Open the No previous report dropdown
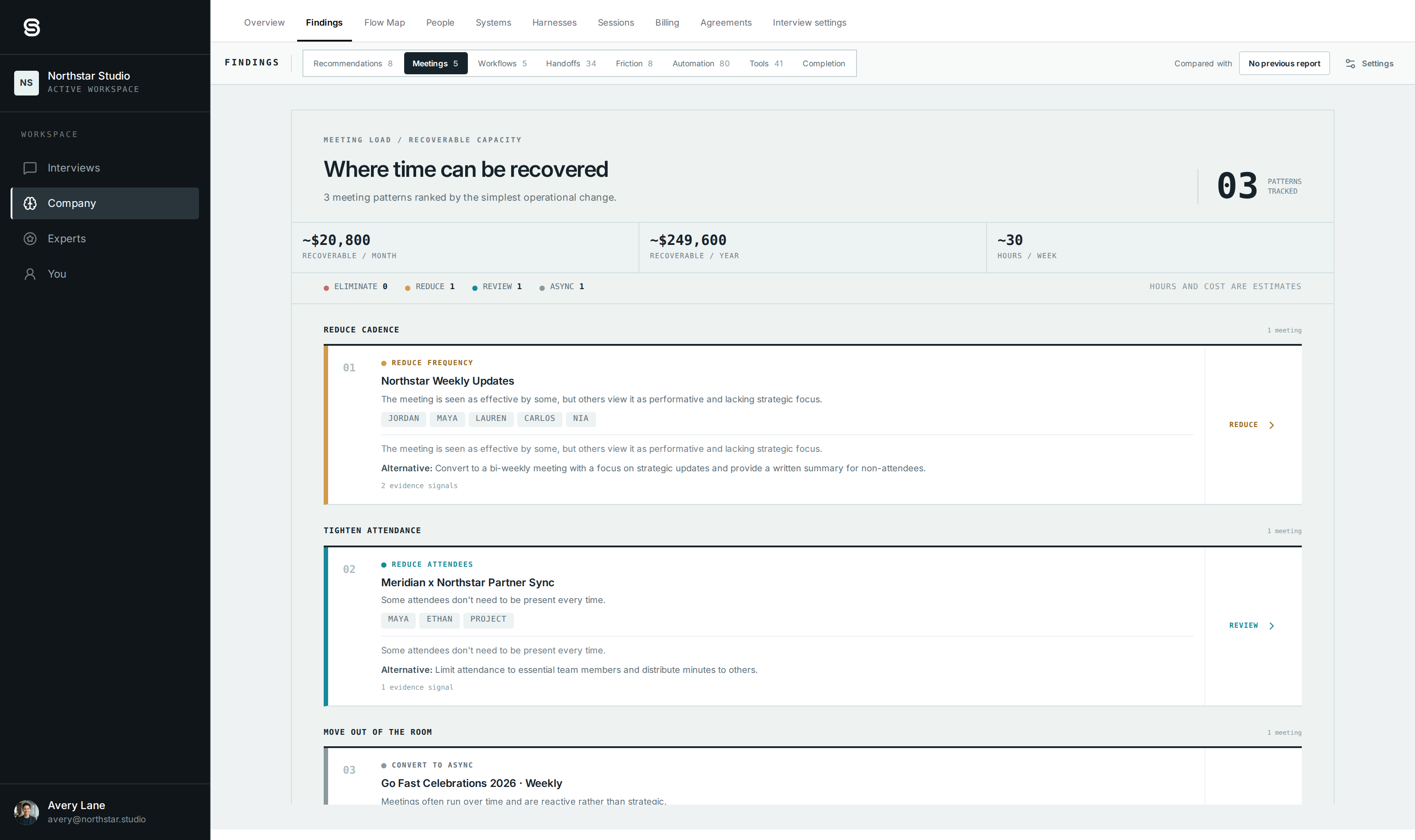Image resolution: width=1415 pixels, height=840 pixels. coord(1284,63)
